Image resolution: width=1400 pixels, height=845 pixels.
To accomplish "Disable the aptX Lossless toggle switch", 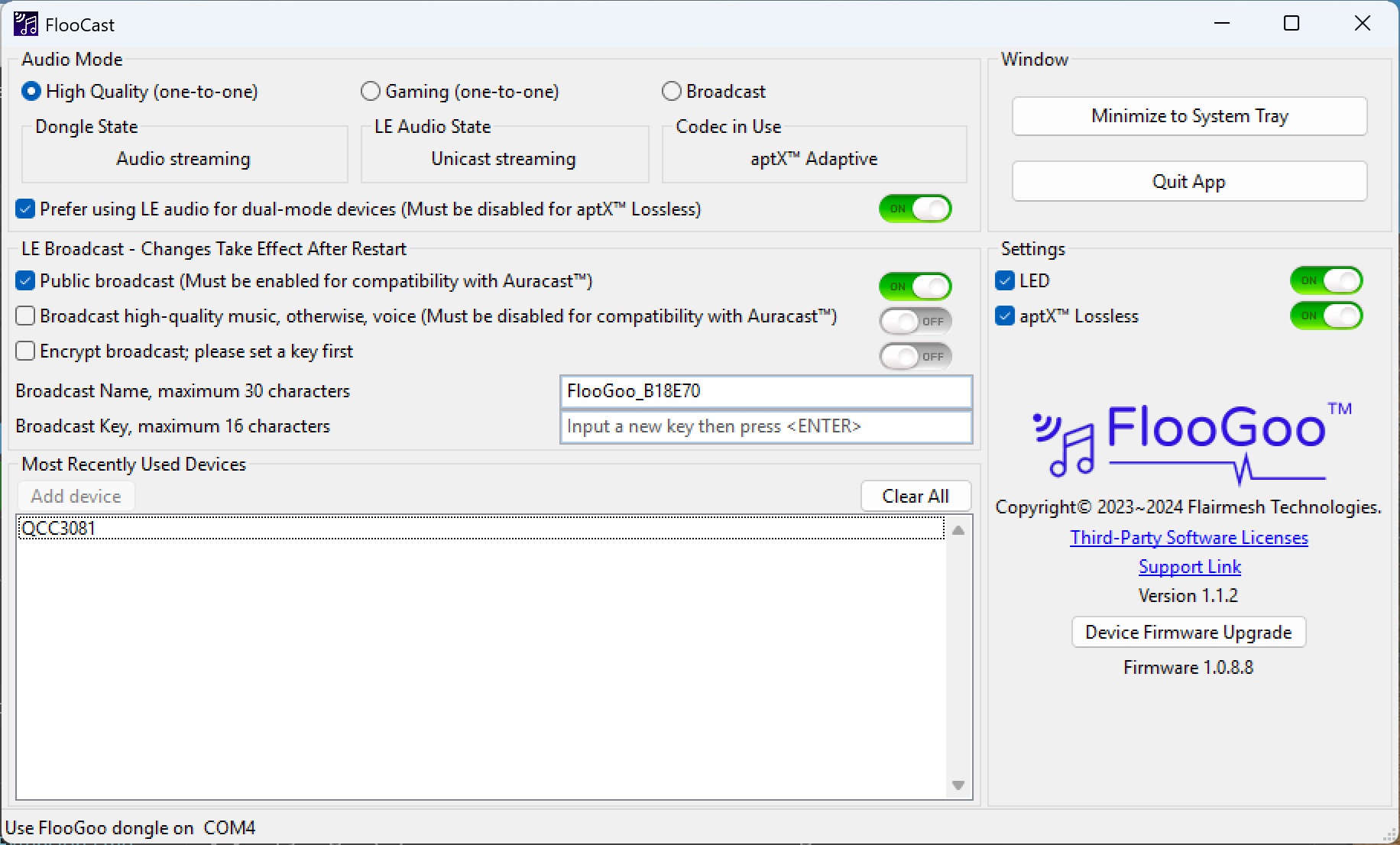I will tap(1326, 316).
